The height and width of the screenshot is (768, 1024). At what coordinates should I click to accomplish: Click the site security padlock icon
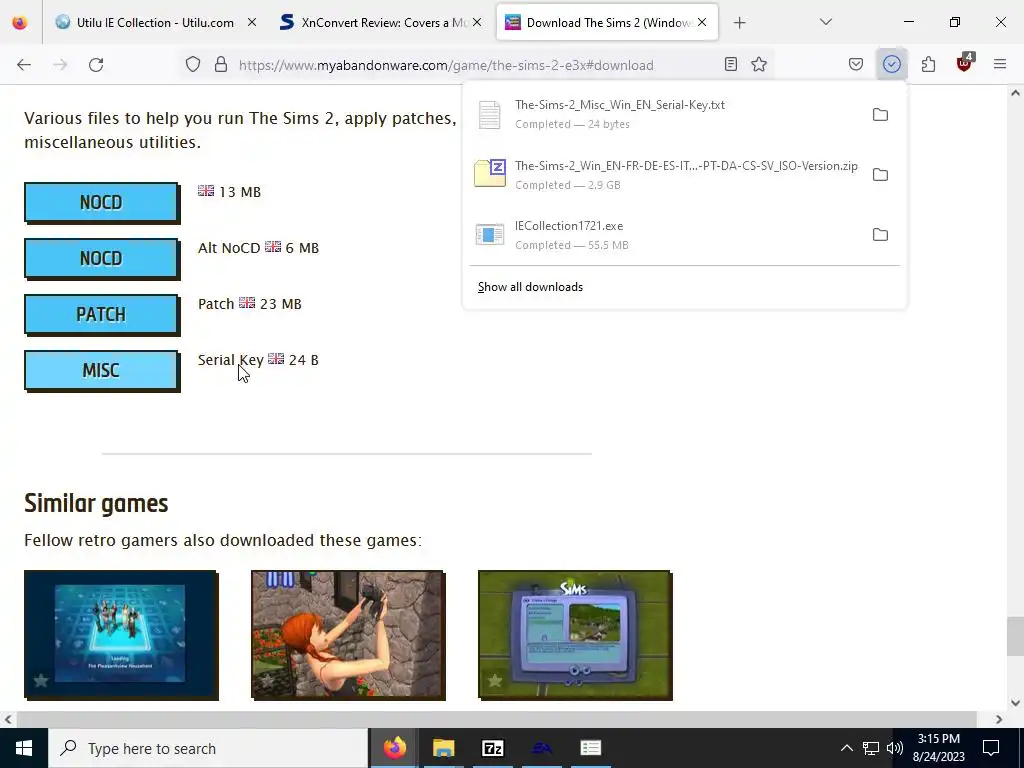click(x=221, y=65)
